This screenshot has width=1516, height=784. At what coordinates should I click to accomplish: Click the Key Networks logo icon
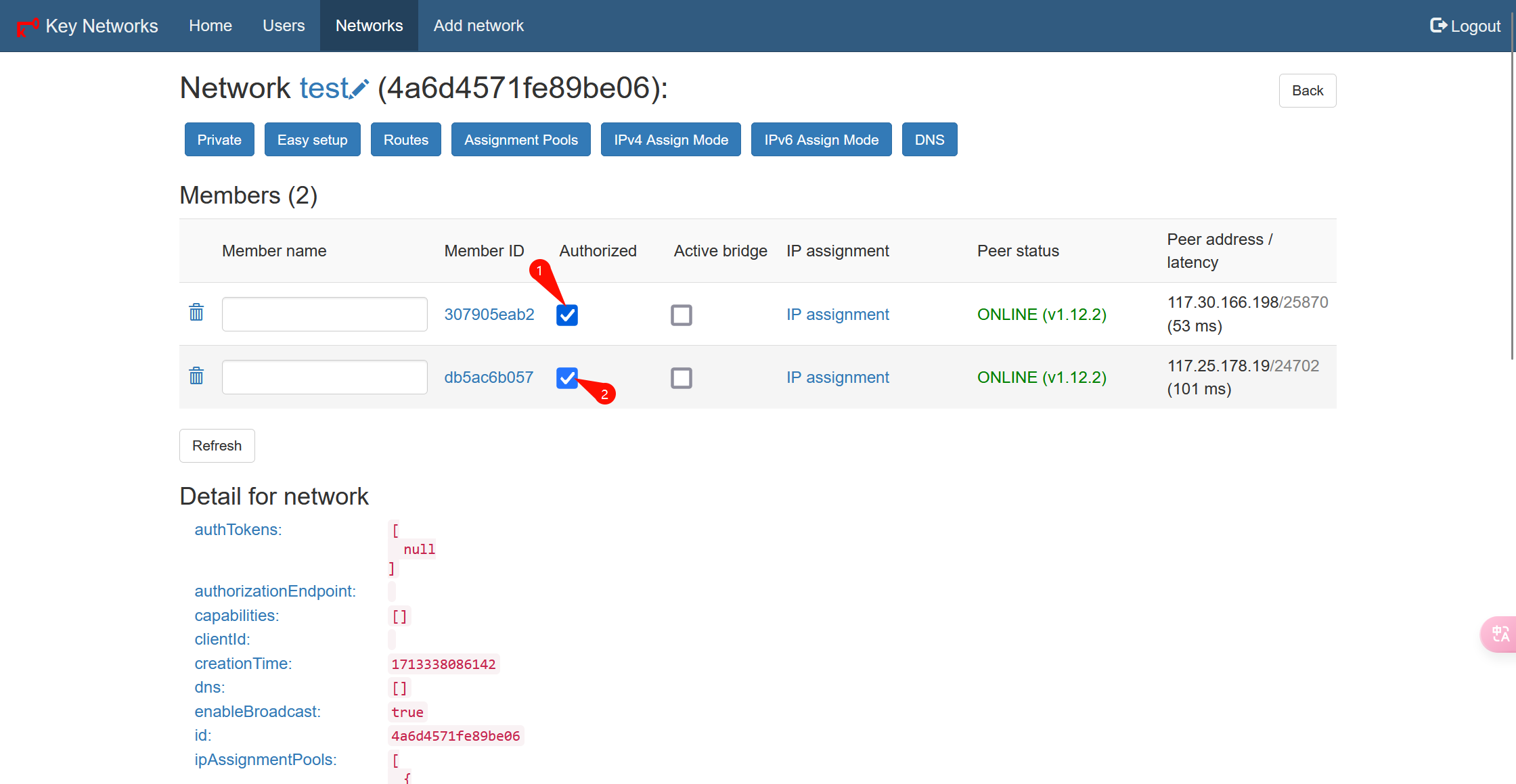click(27, 26)
